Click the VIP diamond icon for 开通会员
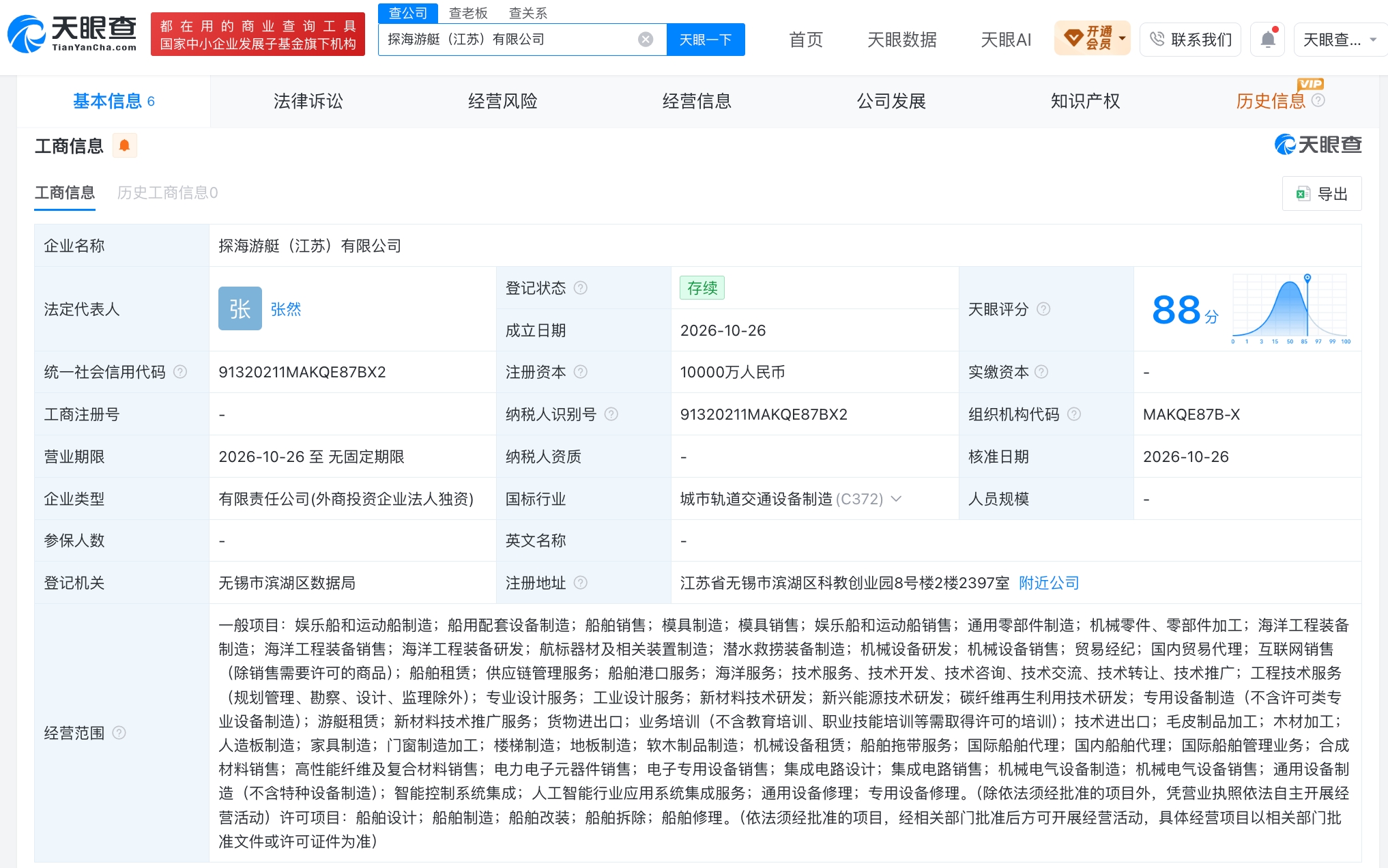 (1073, 38)
